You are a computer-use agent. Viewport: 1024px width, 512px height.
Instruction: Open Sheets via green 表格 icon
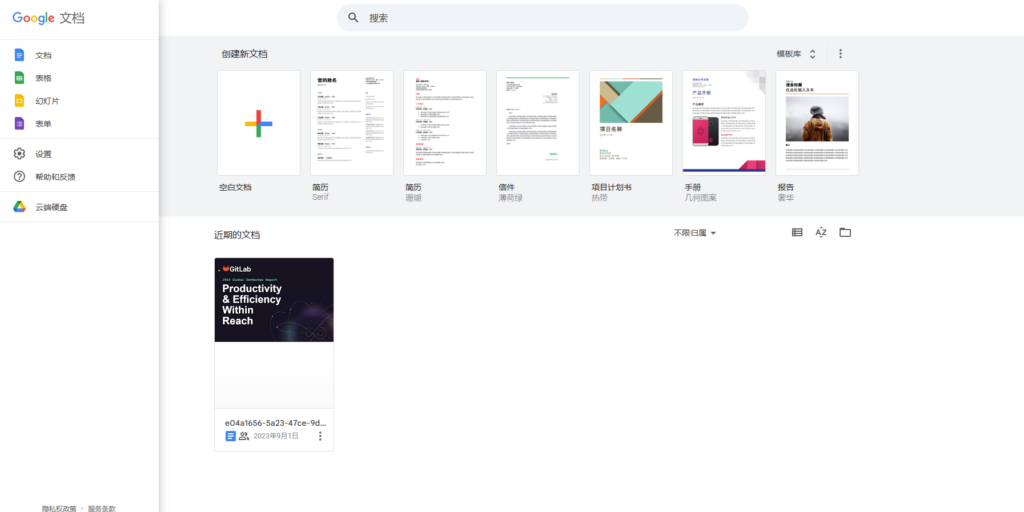19,78
